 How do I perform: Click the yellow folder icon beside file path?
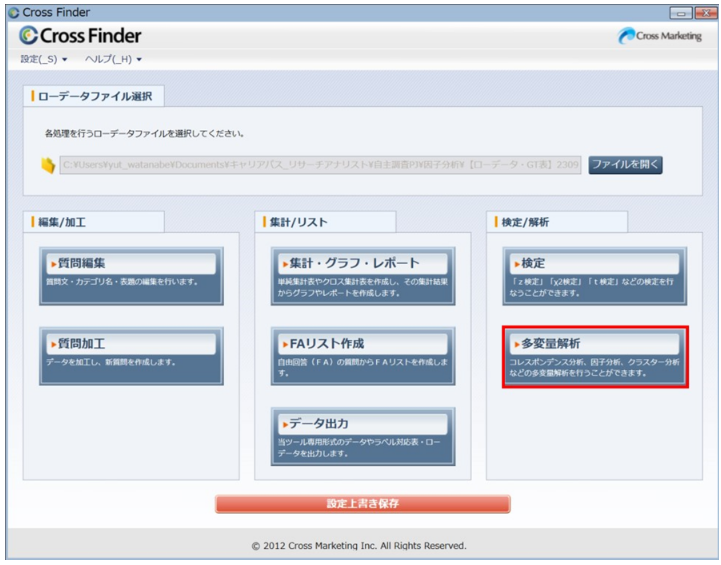pos(47,166)
